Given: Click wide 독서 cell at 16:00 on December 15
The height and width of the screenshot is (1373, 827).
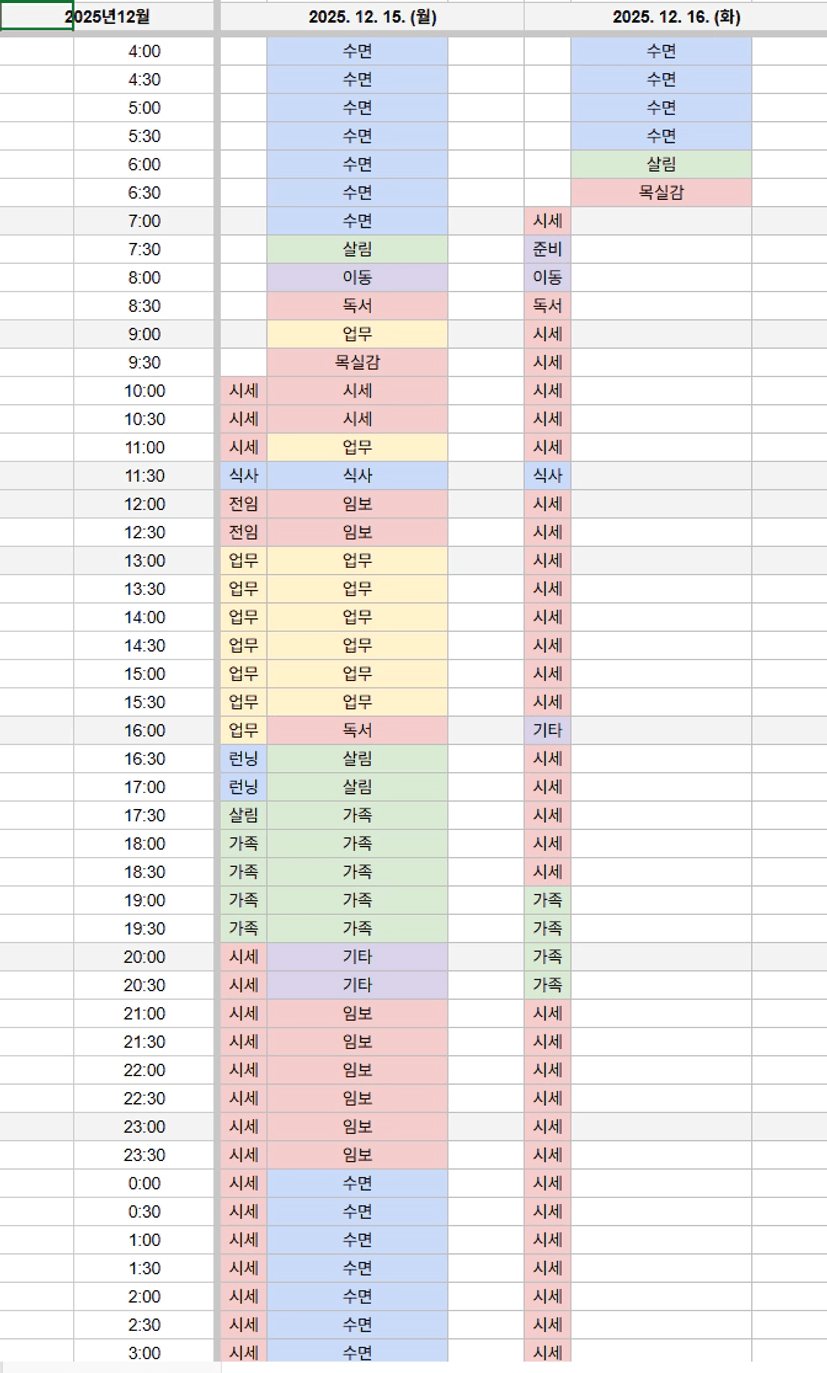Looking at the screenshot, I should coord(357,731).
